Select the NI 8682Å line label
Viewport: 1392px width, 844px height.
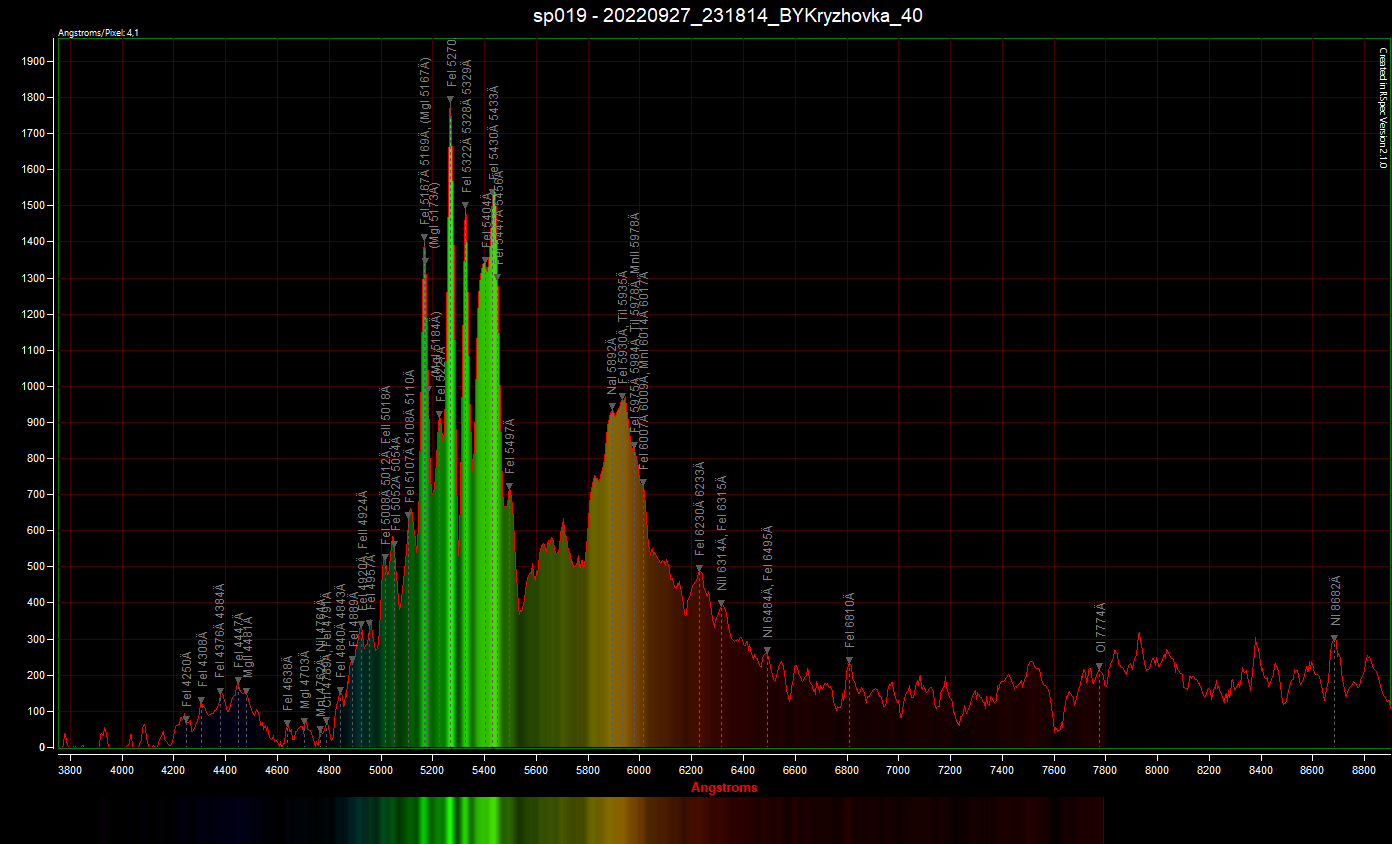click(x=1335, y=602)
